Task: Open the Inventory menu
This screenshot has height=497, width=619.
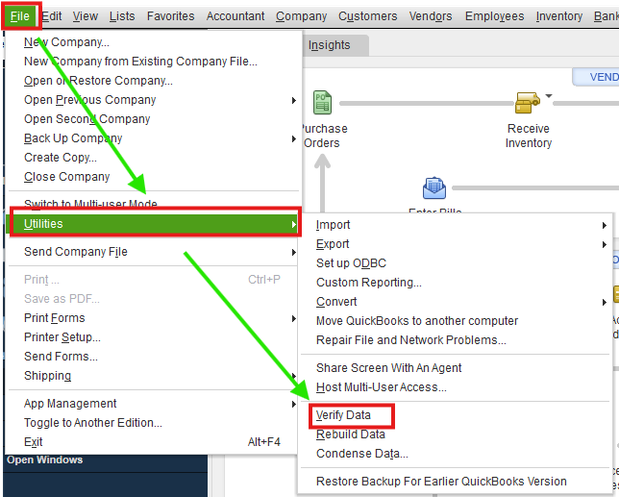Action: pyautogui.click(x=559, y=16)
